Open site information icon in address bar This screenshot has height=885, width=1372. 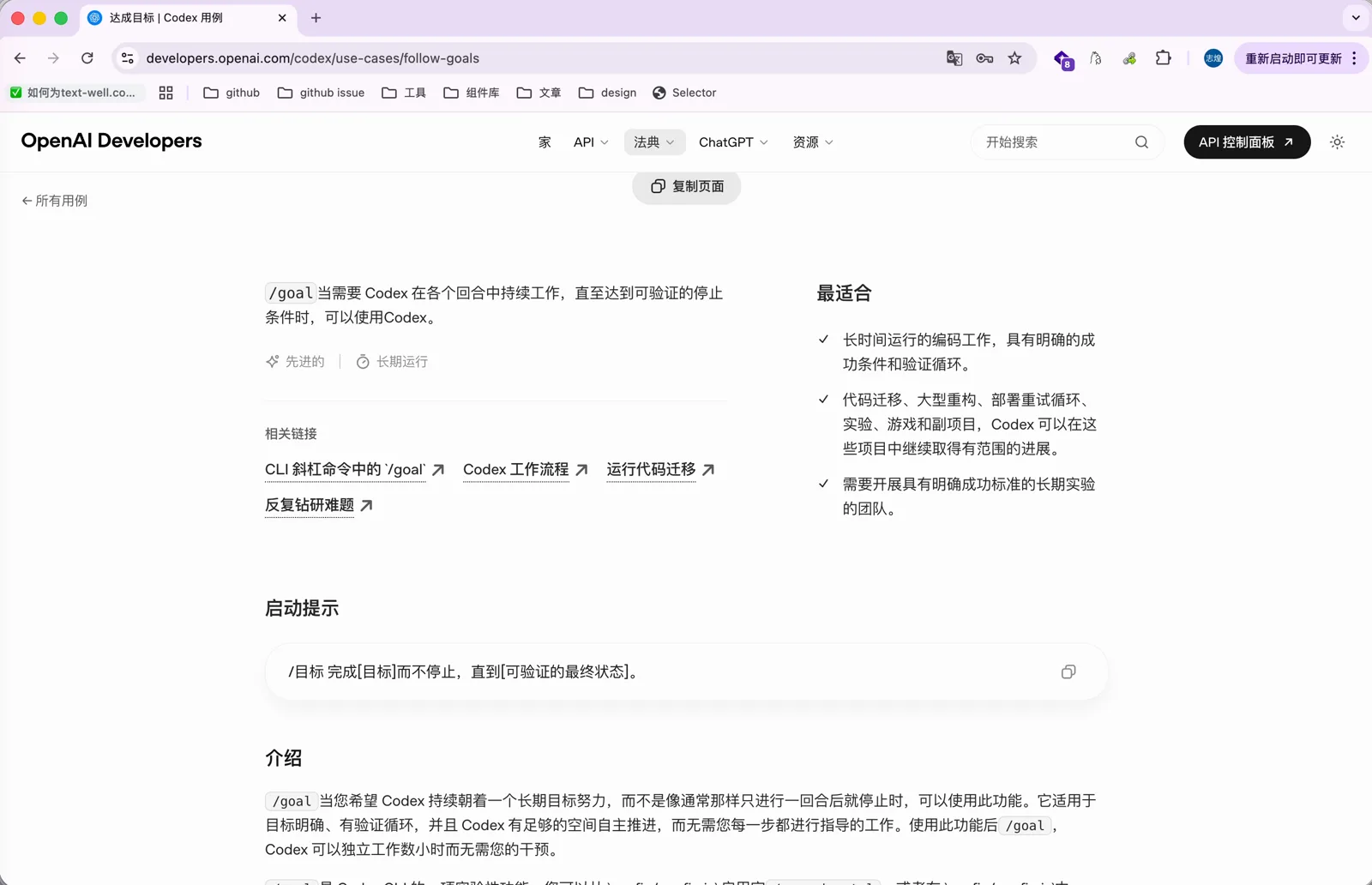click(x=128, y=58)
